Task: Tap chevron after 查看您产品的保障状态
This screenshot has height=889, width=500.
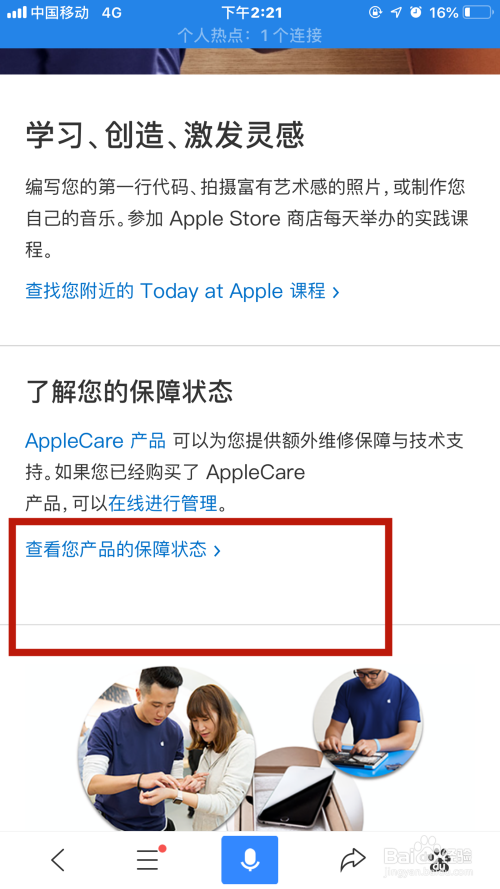Action: click(x=217, y=549)
